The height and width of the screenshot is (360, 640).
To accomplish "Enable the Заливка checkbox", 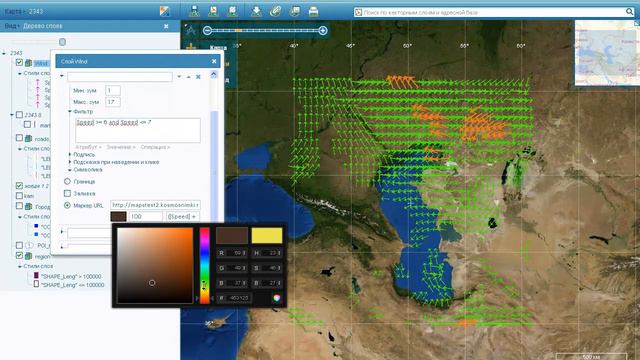I will point(67,193).
